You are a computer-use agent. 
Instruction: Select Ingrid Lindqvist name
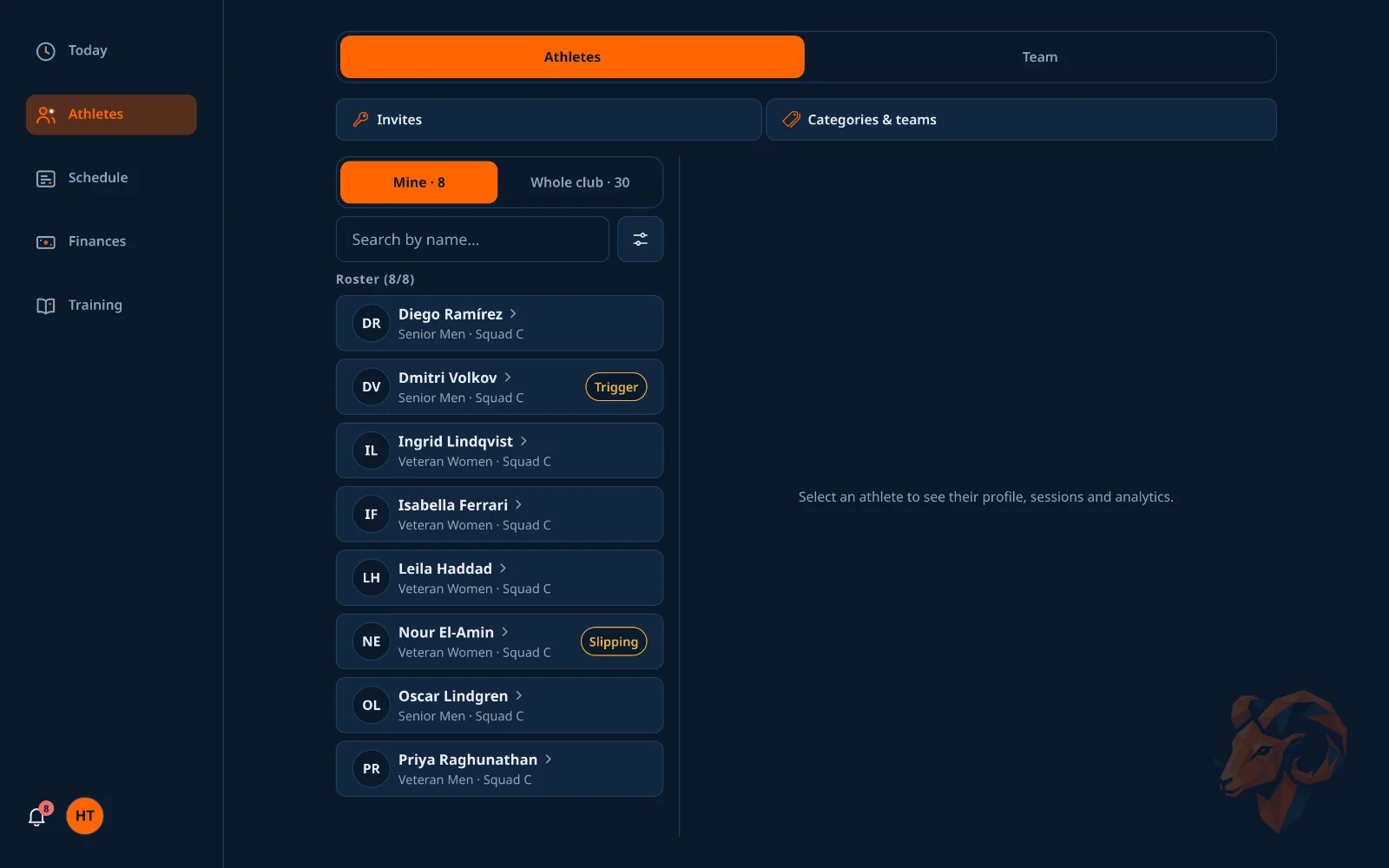point(456,442)
